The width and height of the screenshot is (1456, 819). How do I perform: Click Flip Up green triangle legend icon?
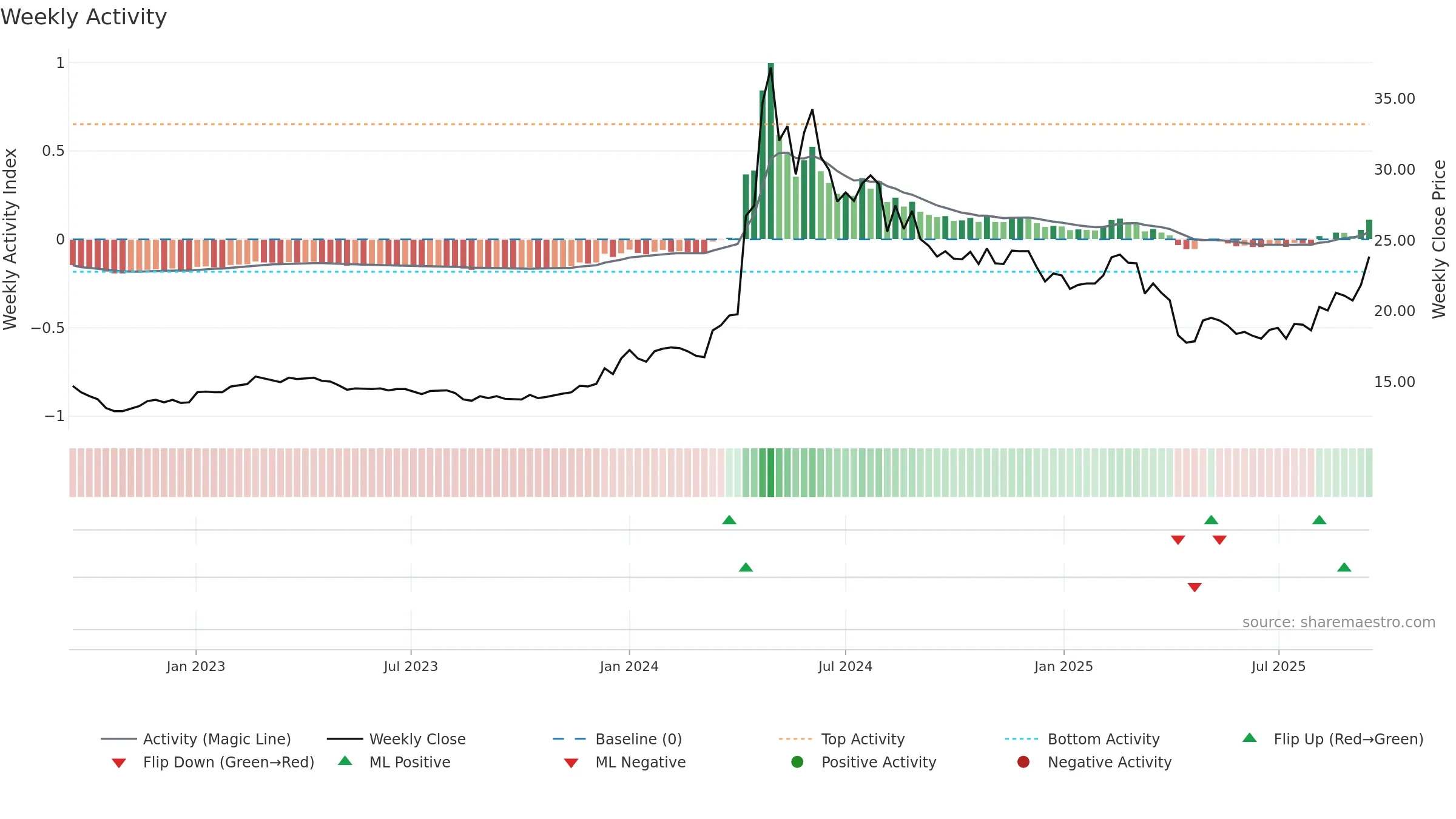click(x=1250, y=738)
